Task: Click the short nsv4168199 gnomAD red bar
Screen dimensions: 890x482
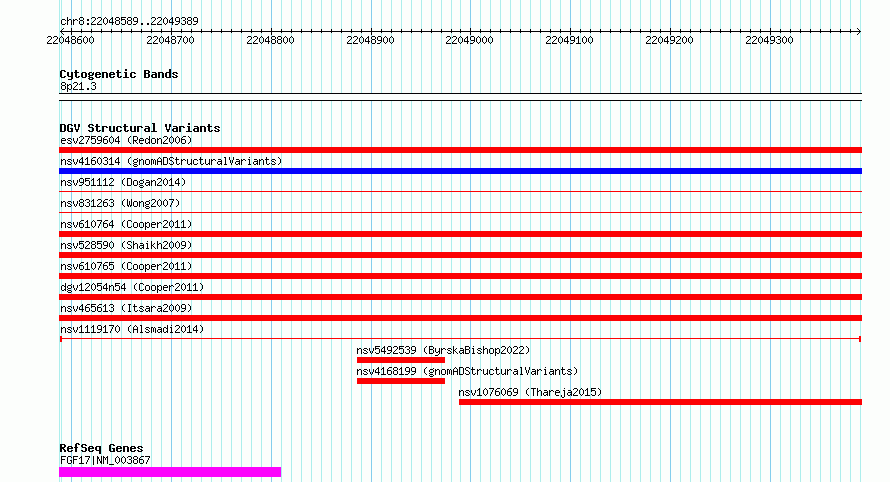Action: pyautogui.click(x=401, y=381)
